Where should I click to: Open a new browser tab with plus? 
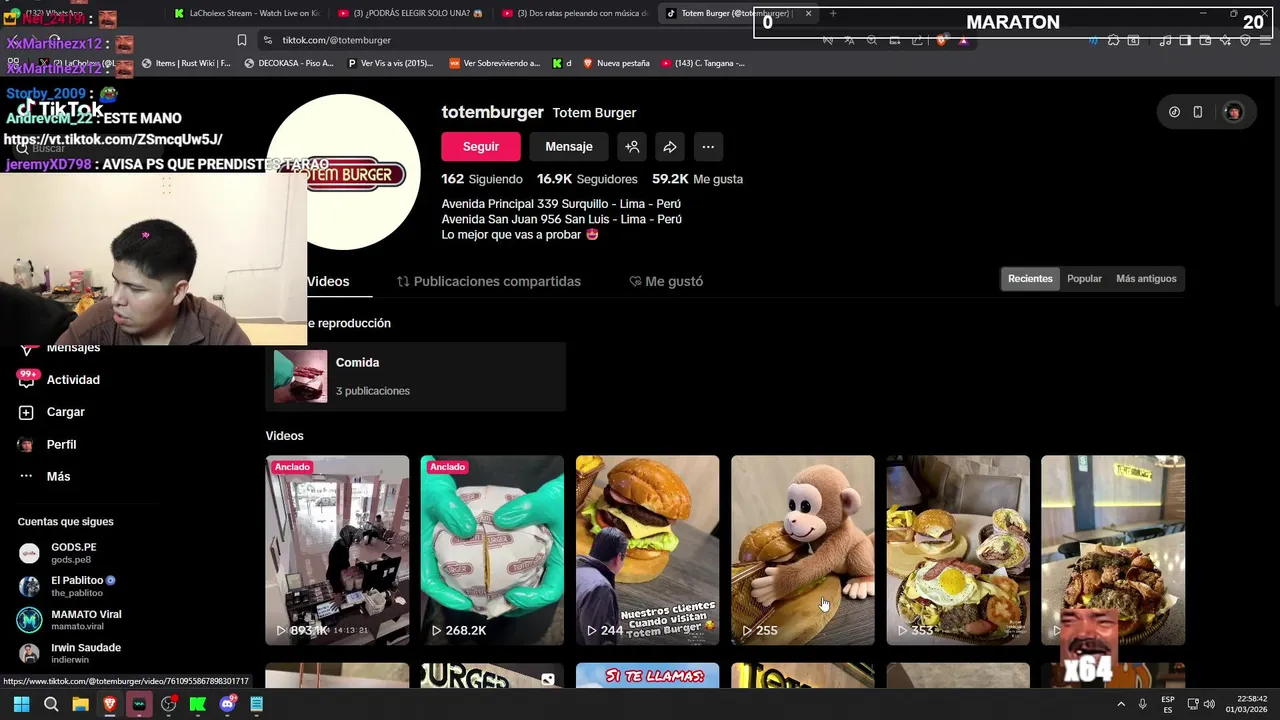point(833,13)
